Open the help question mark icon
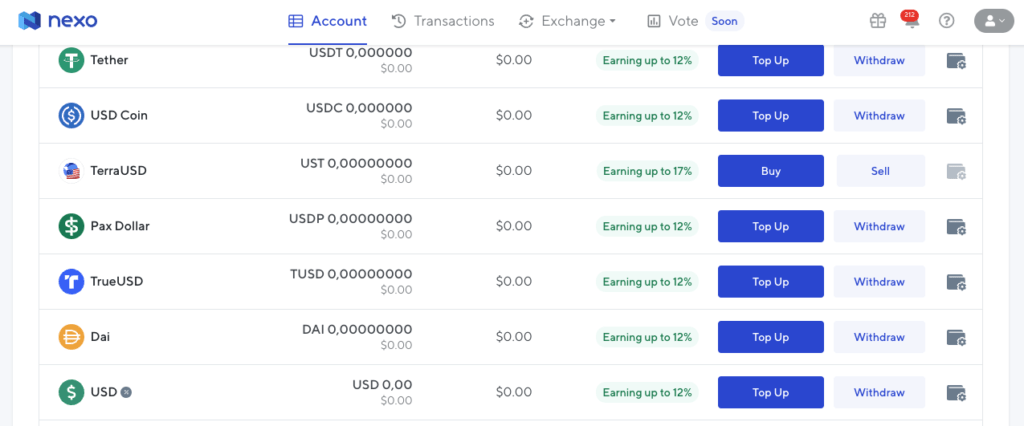Image resolution: width=1024 pixels, height=426 pixels. 947,21
